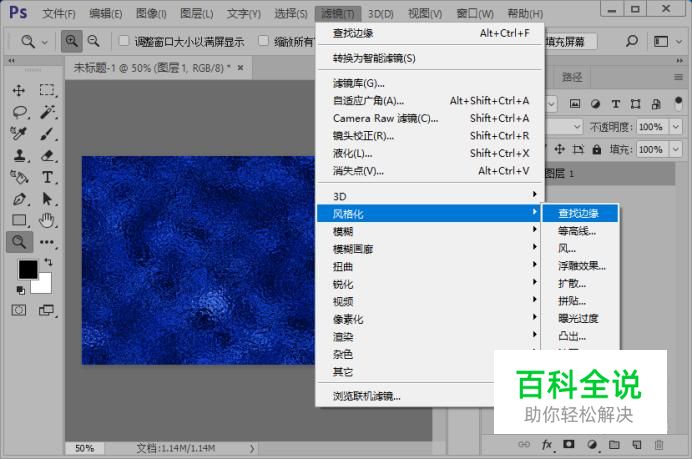Filter layers by adjustment layers icon
Image resolution: width=692 pixels, height=459 pixels.
point(595,104)
